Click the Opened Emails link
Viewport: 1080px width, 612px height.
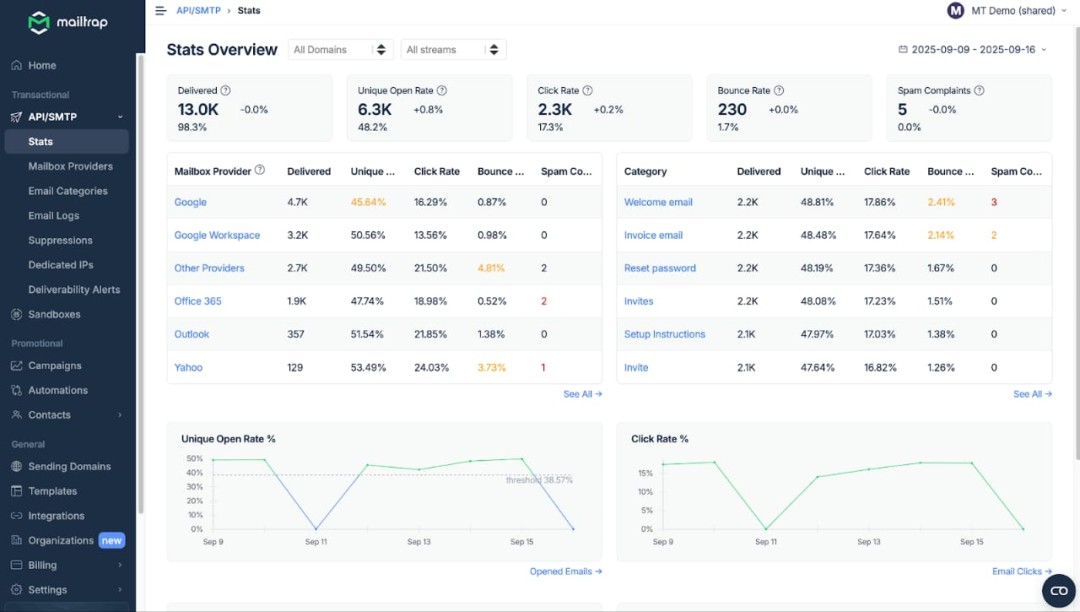click(x=565, y=572)
